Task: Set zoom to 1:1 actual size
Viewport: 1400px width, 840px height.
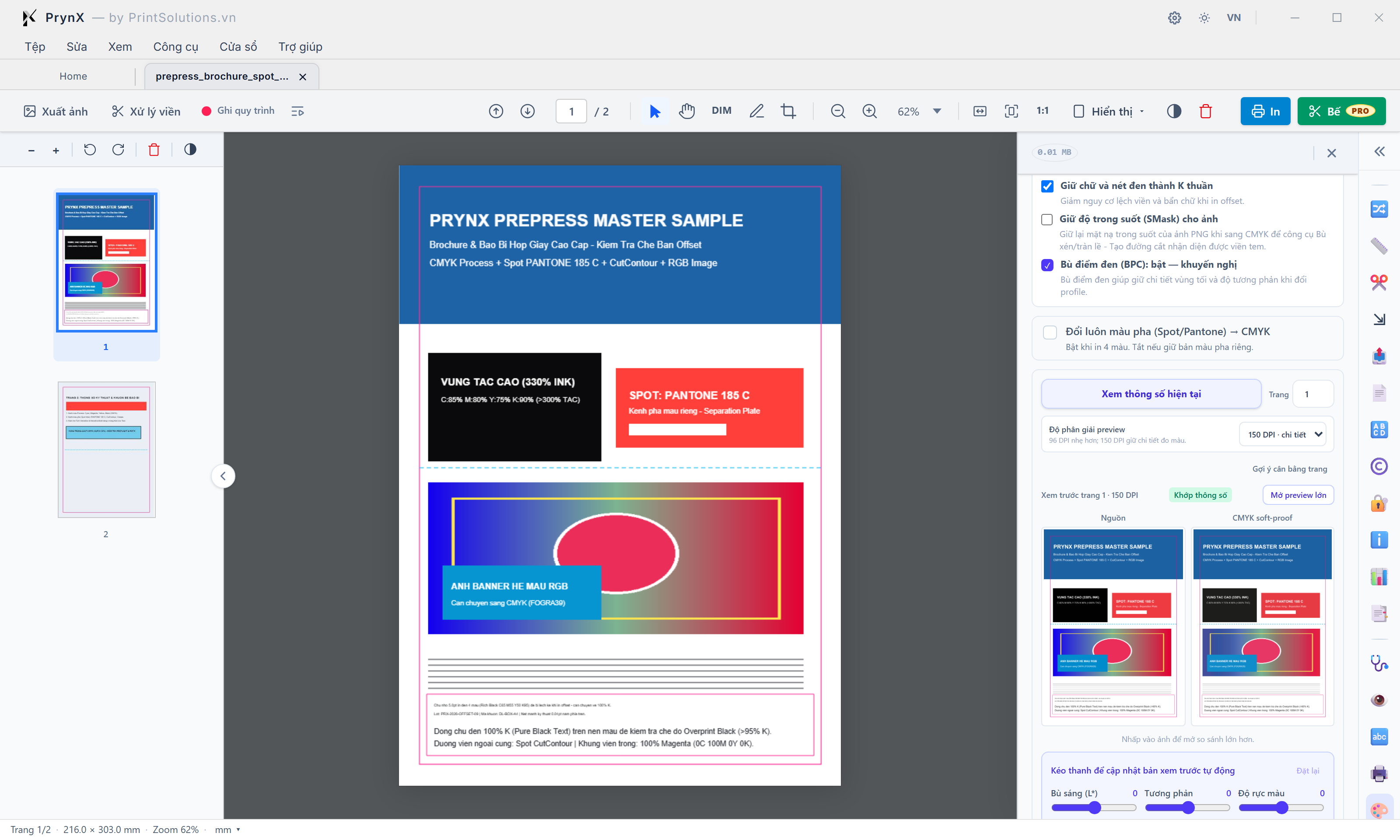Action: [1043, 111]
